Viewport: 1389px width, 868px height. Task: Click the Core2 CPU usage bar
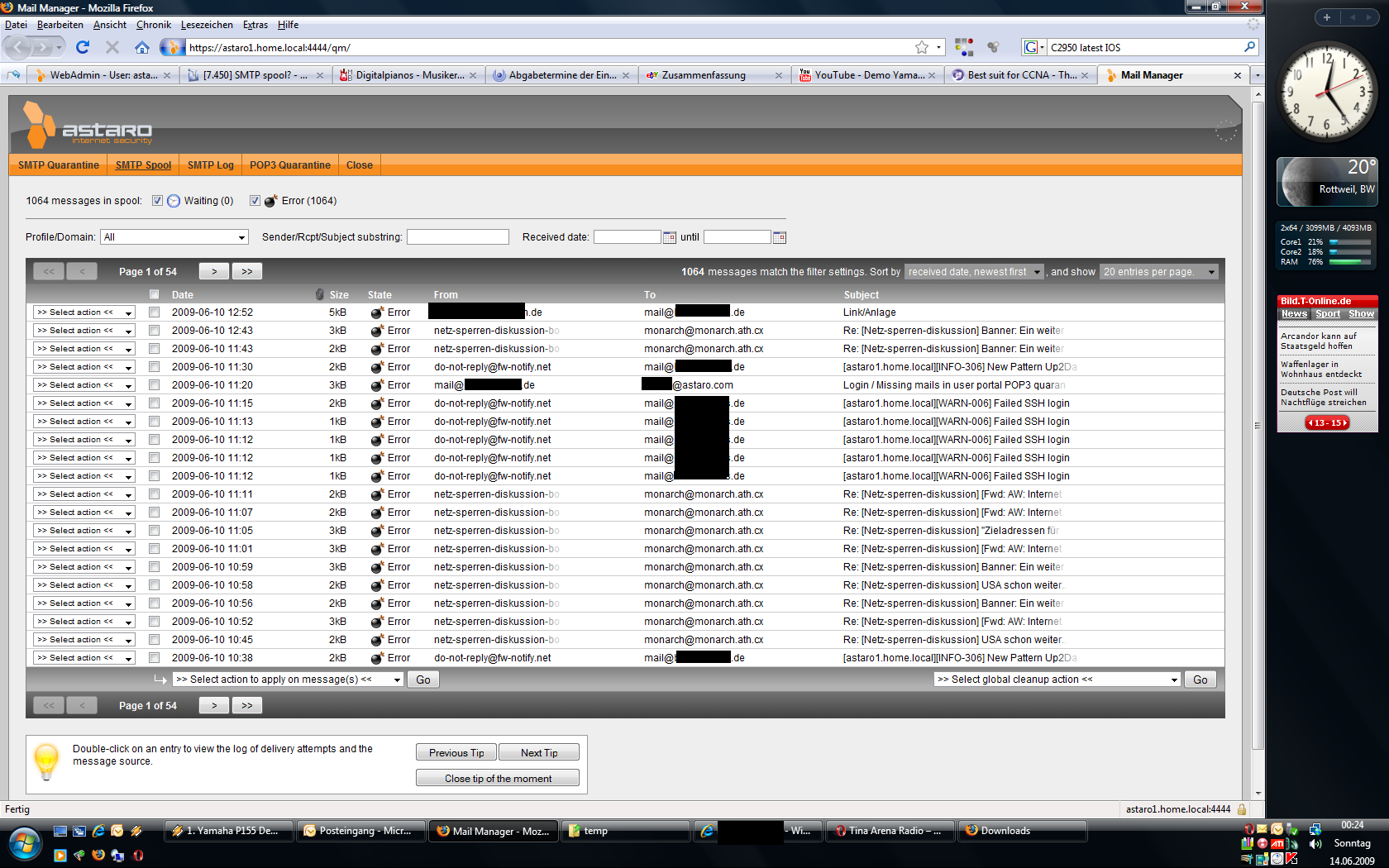point(1349,252)
